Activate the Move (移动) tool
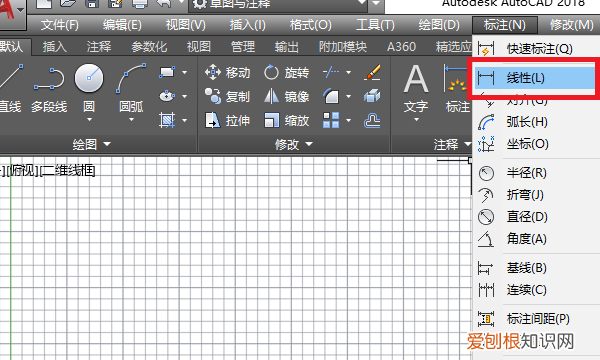 click(227, 72)
